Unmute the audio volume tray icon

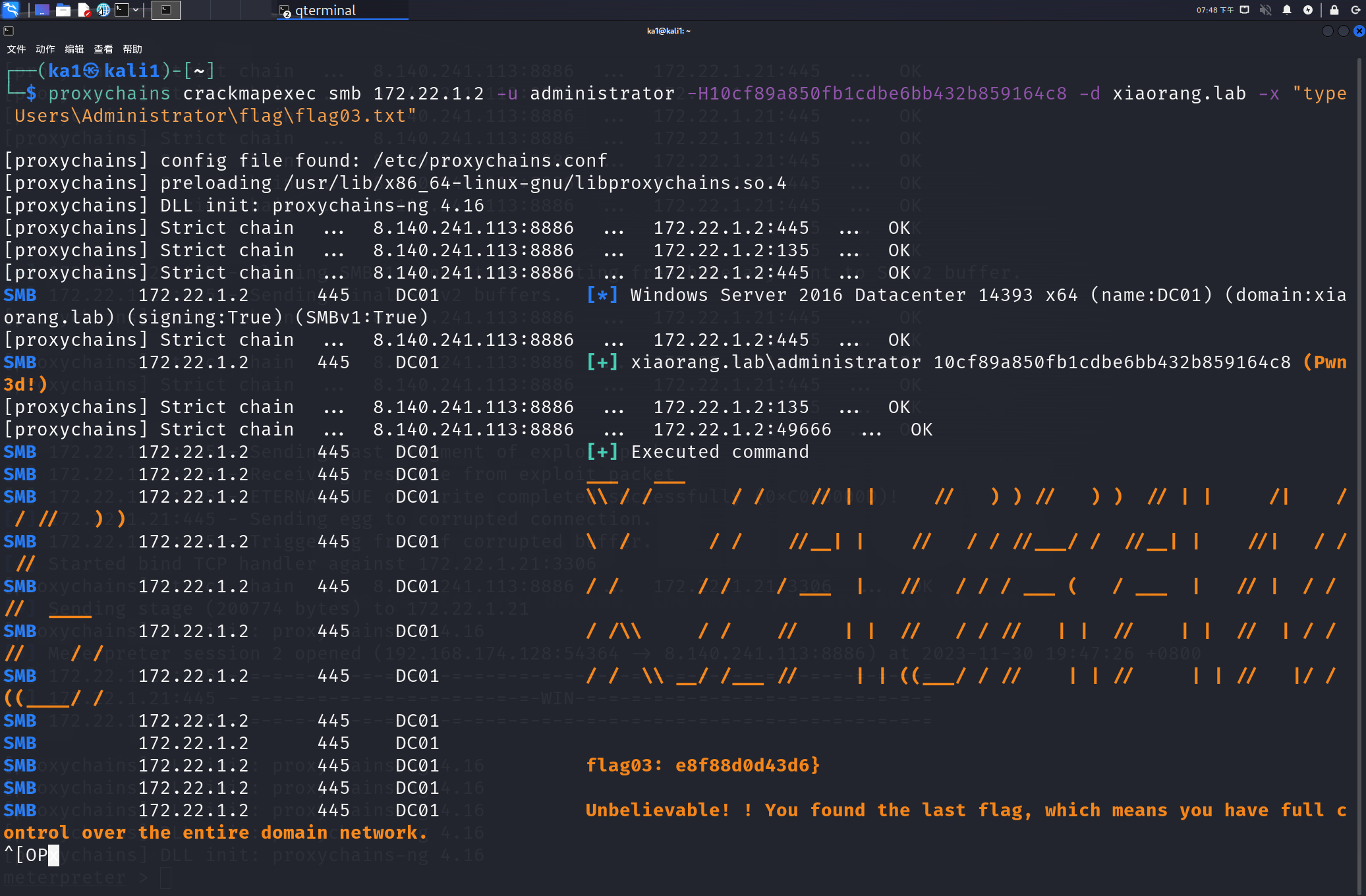[x=1265, y=10]
